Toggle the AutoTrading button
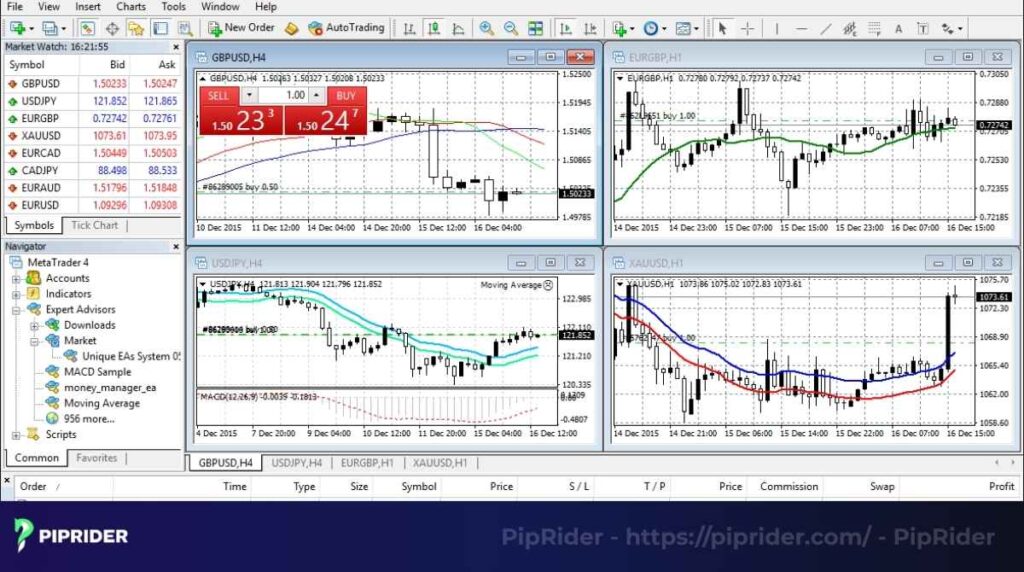Viewport: 1024px width, 572px height. (346, 28)
